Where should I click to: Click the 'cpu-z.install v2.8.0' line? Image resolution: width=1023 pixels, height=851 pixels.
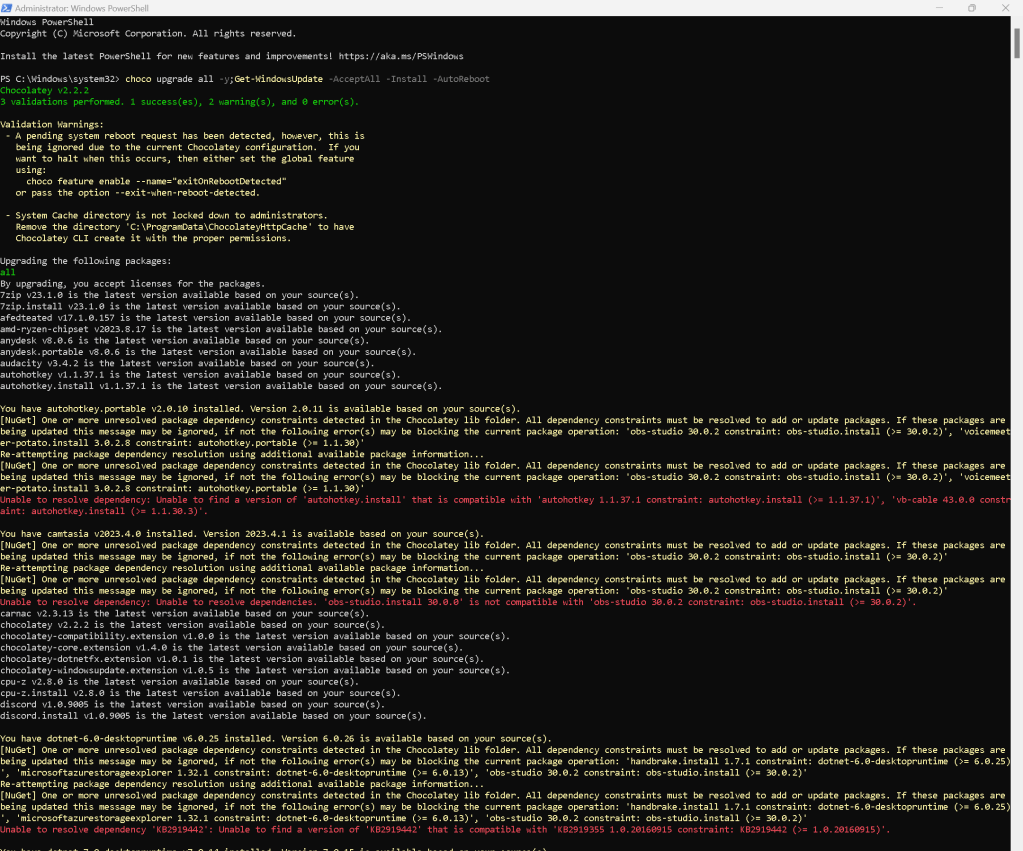[200, 694]
